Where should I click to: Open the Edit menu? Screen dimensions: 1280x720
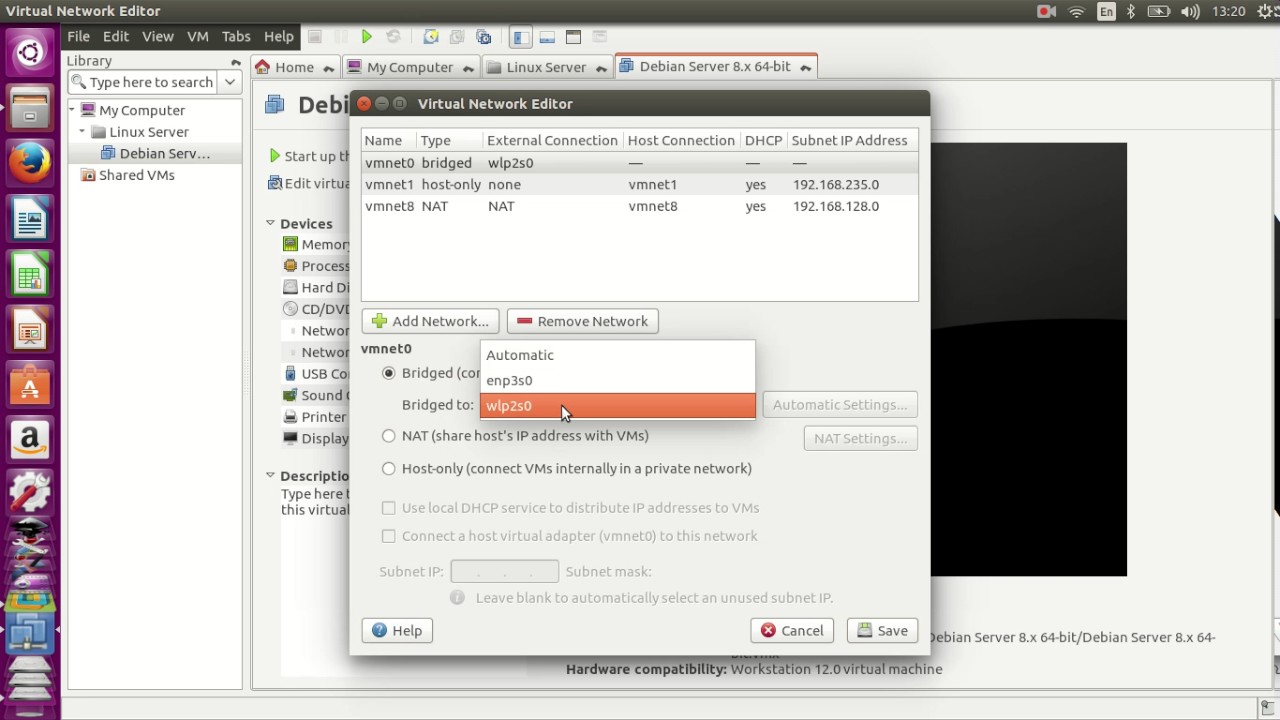116,36
